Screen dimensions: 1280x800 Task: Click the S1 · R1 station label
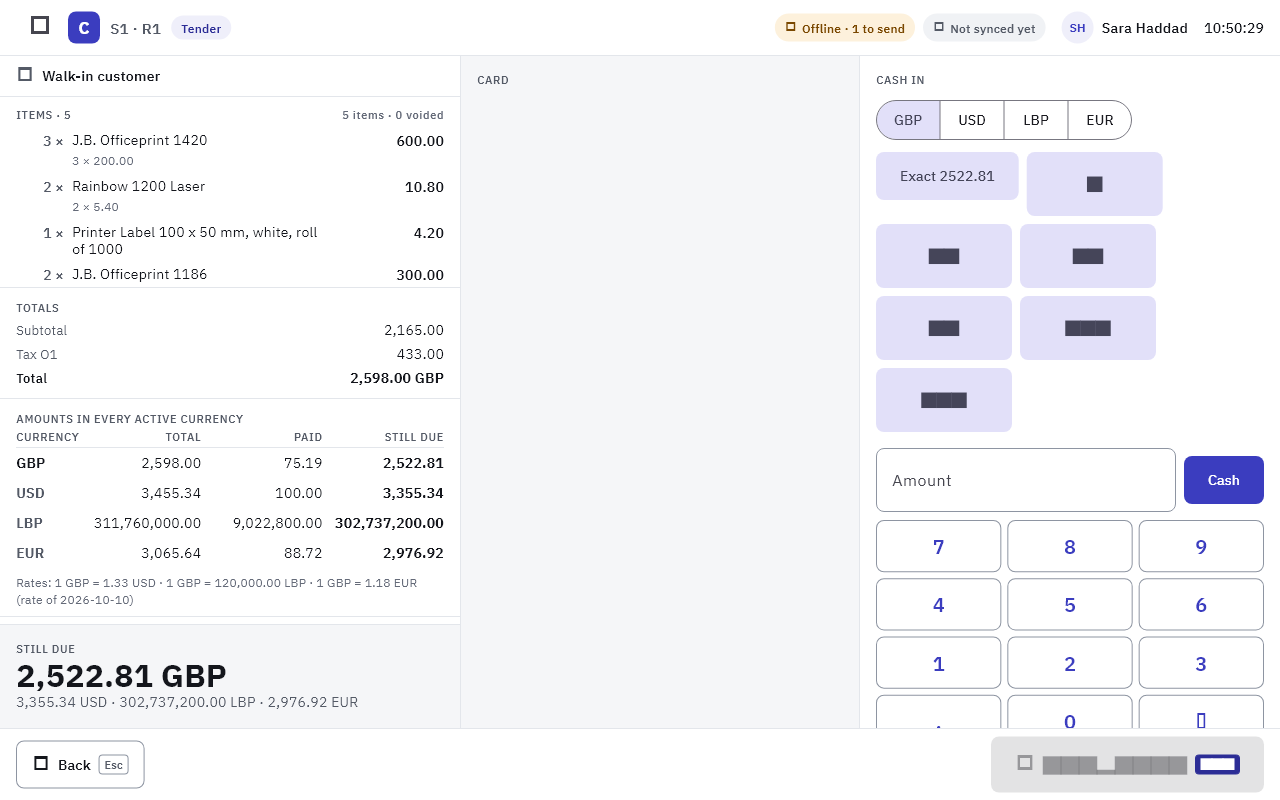click(x=135, y=28)
